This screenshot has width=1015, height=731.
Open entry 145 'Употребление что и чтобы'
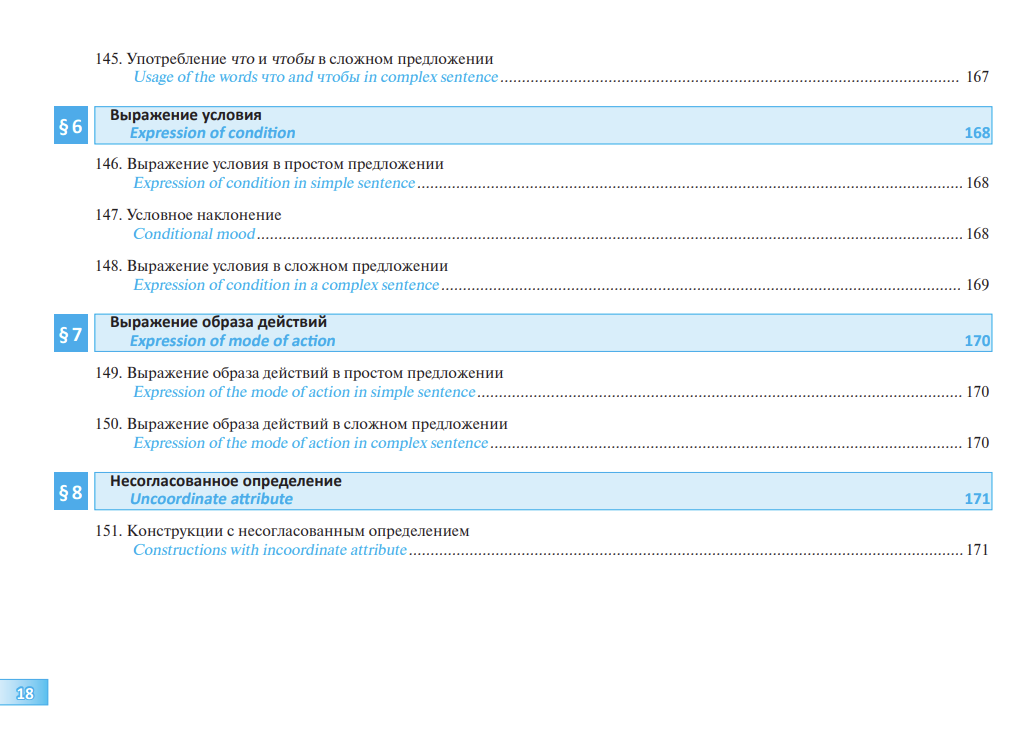pos(294,59)
